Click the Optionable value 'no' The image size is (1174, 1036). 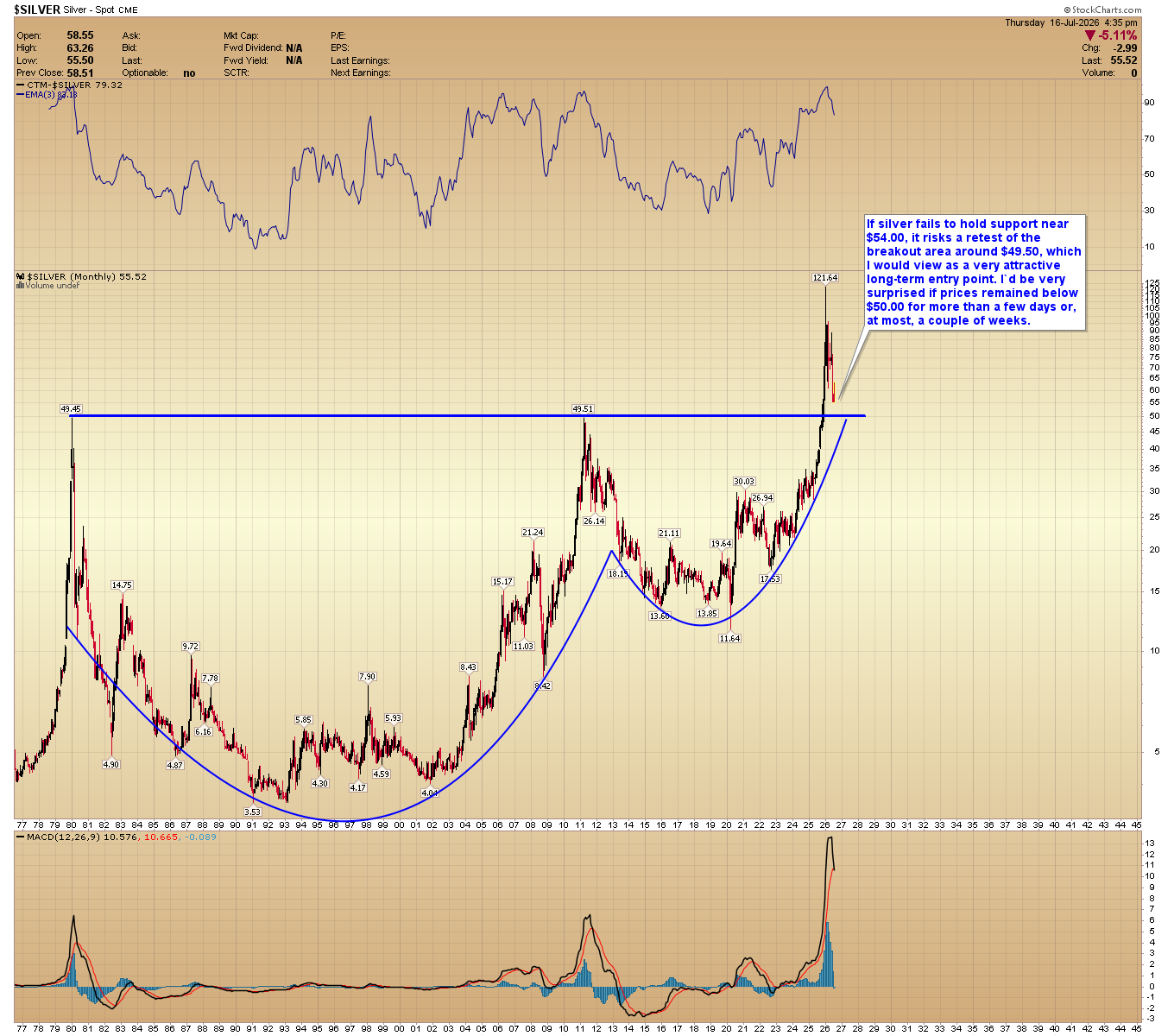pos(189,73)
